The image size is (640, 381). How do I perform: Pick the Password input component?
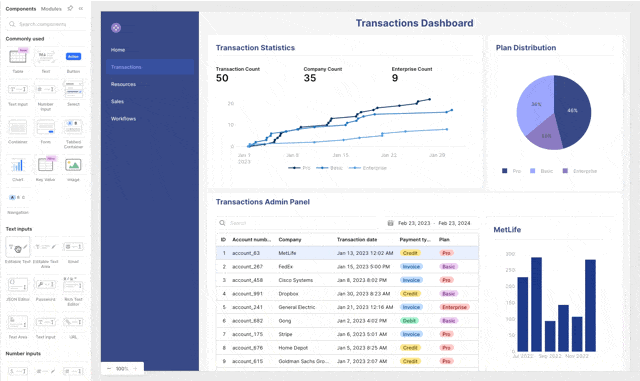tap(46, 285)
